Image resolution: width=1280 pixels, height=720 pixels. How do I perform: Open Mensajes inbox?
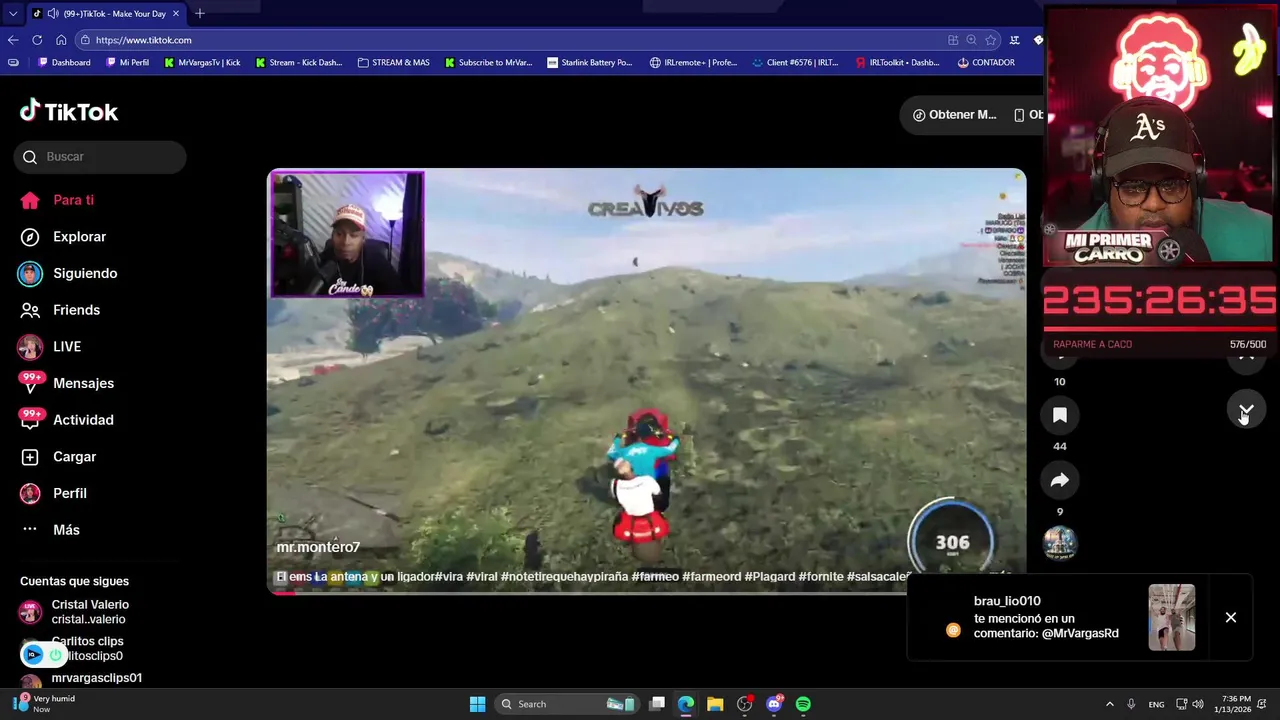(x=66, y=383)
